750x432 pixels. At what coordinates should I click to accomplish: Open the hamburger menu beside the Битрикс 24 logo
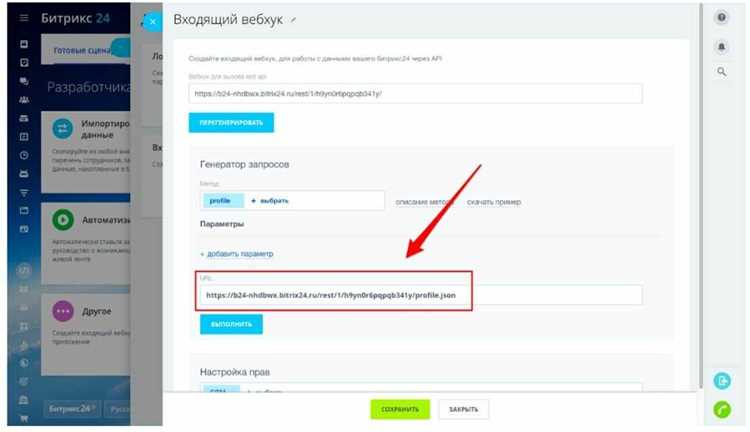[x=24, y=18]
